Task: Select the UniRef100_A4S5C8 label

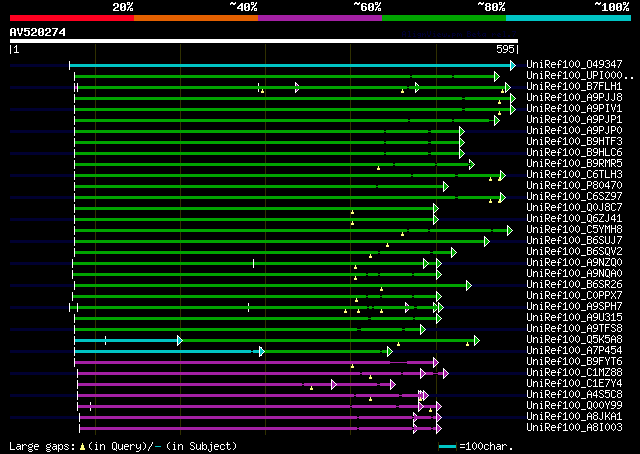Action: [574, 395]
